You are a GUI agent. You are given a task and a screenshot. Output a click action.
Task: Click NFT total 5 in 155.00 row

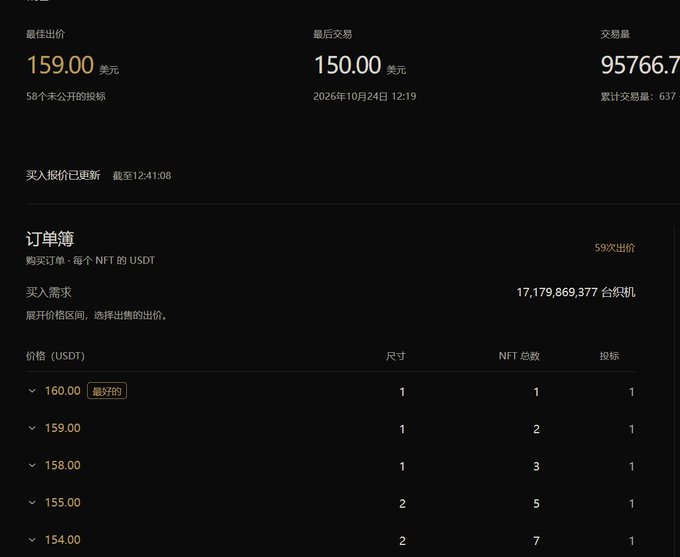[x=536, y=504]
